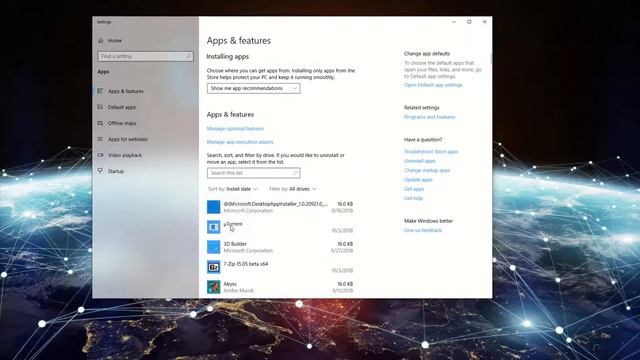
Task: Open Manage optional features link
Action: (235, 129)
